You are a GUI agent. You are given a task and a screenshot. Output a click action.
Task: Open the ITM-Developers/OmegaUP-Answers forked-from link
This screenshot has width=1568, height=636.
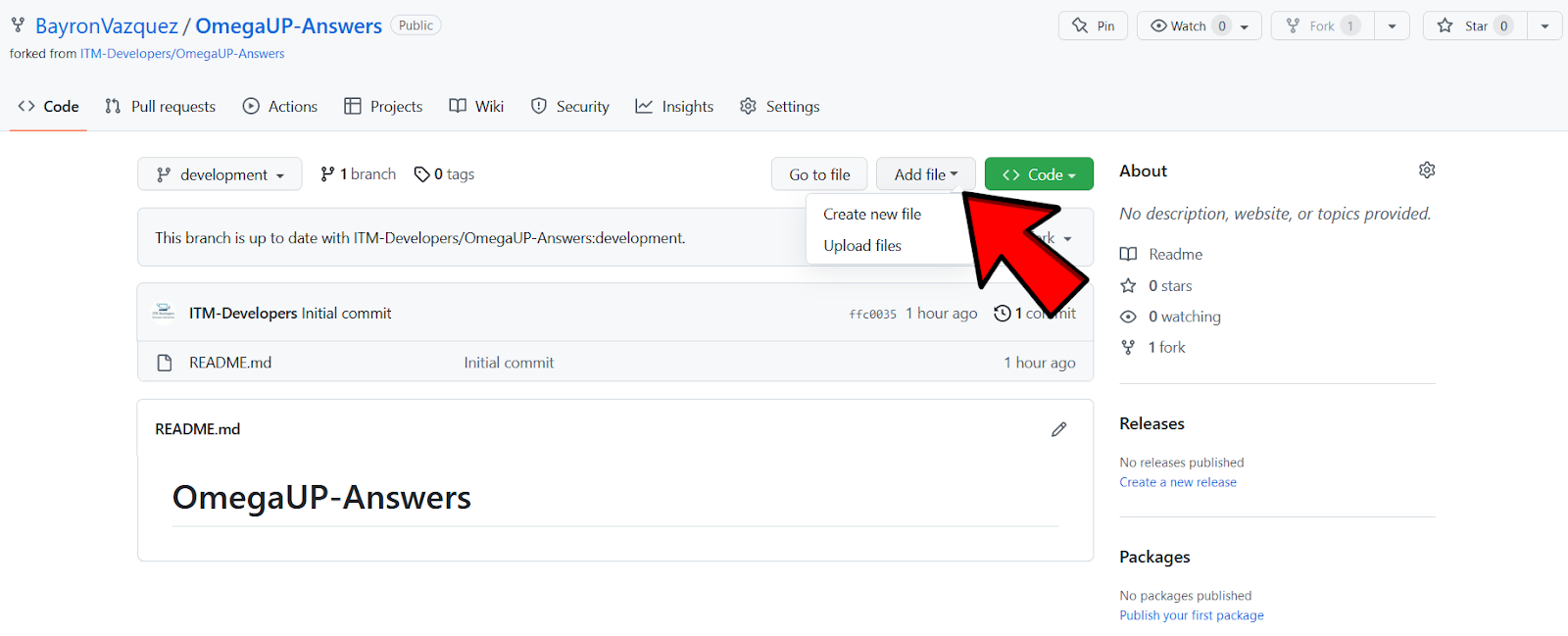182,54
